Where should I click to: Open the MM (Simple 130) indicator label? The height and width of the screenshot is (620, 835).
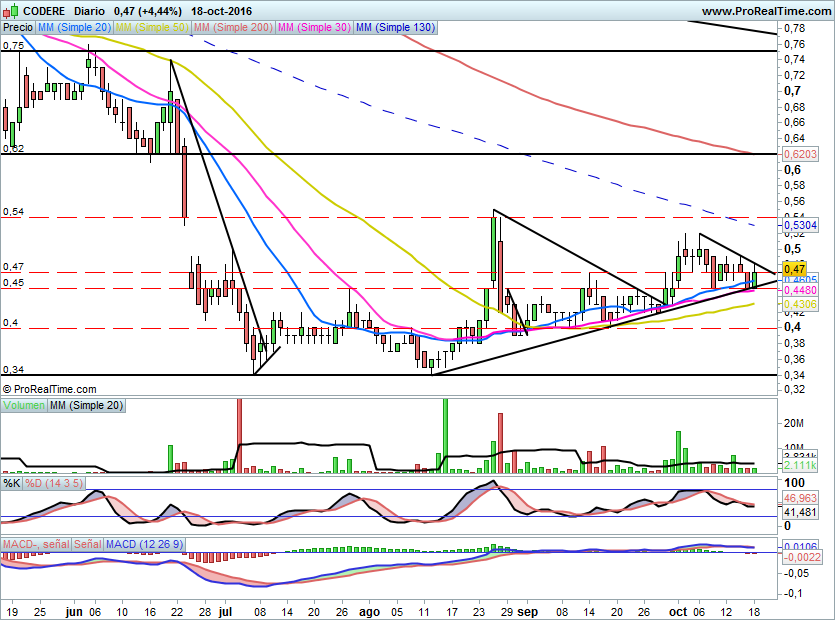coord(395,28)
